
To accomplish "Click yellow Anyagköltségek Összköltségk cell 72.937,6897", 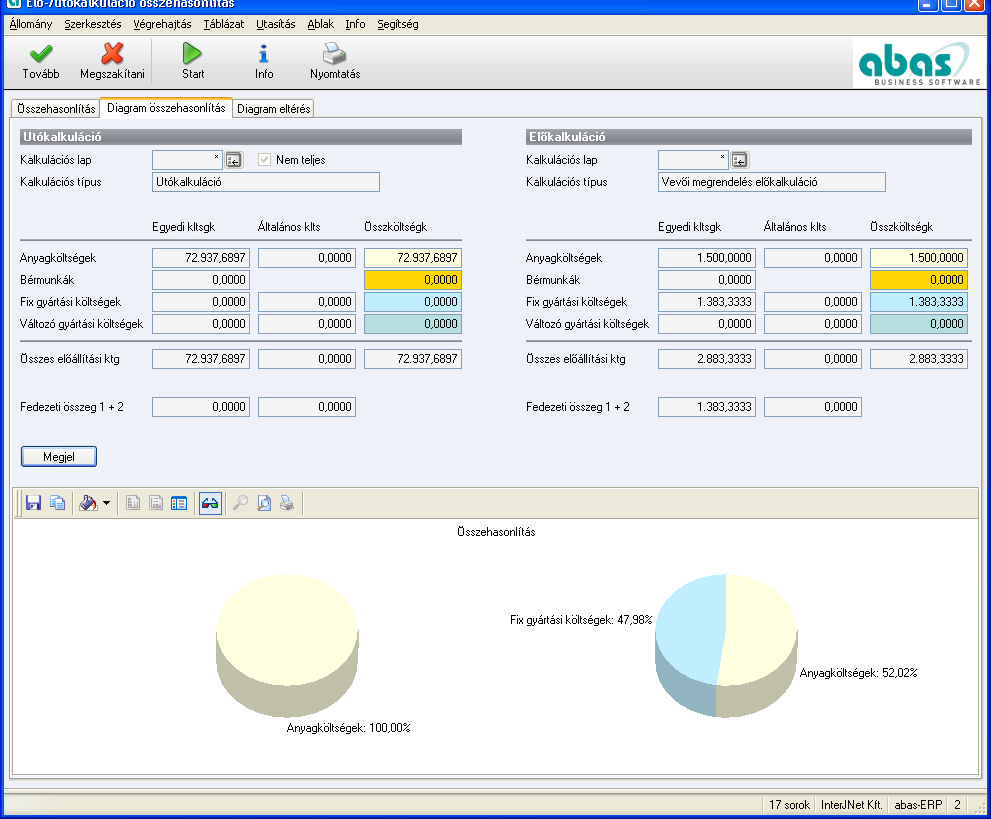I will tap(413, 258).
